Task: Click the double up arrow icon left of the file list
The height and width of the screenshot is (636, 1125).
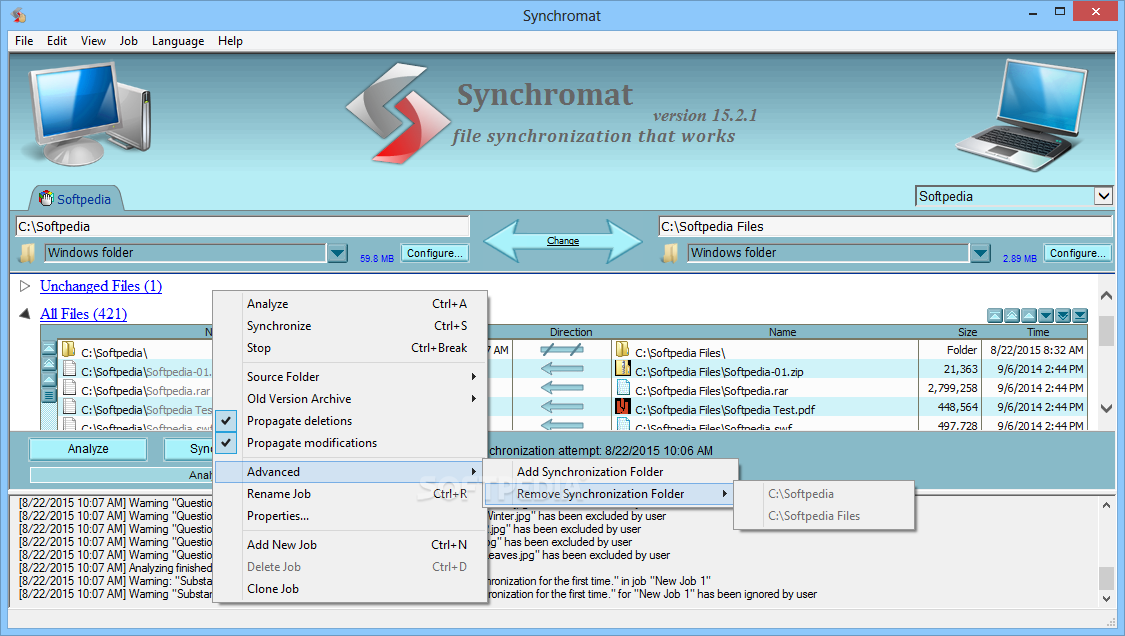Action: tap(49, 364)
